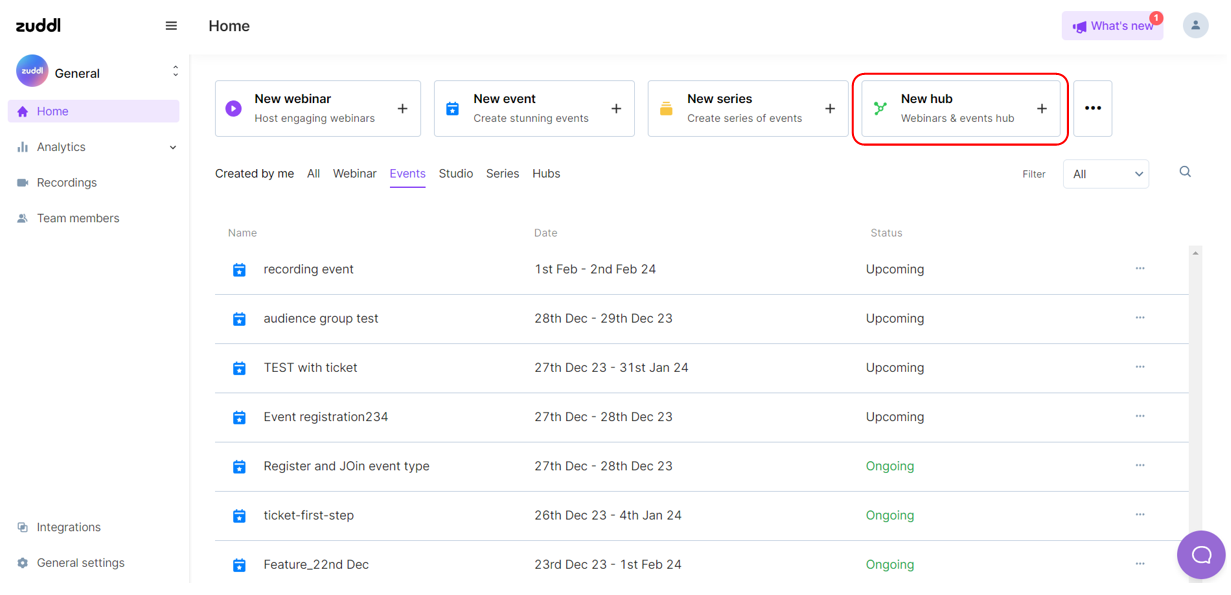Image resolution: width=1231 pixels, height=595 pixels.
Task: Click the zuddl logo
Action: [x=38, y=25]
